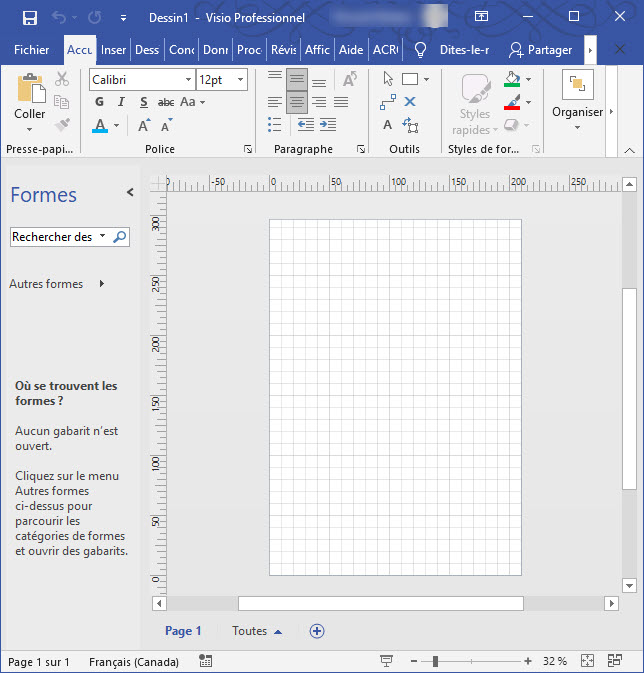The height and width of the screenshot is (673, 644).
Task: Collapse the Formes panel arrow
Action: point(130,192)
